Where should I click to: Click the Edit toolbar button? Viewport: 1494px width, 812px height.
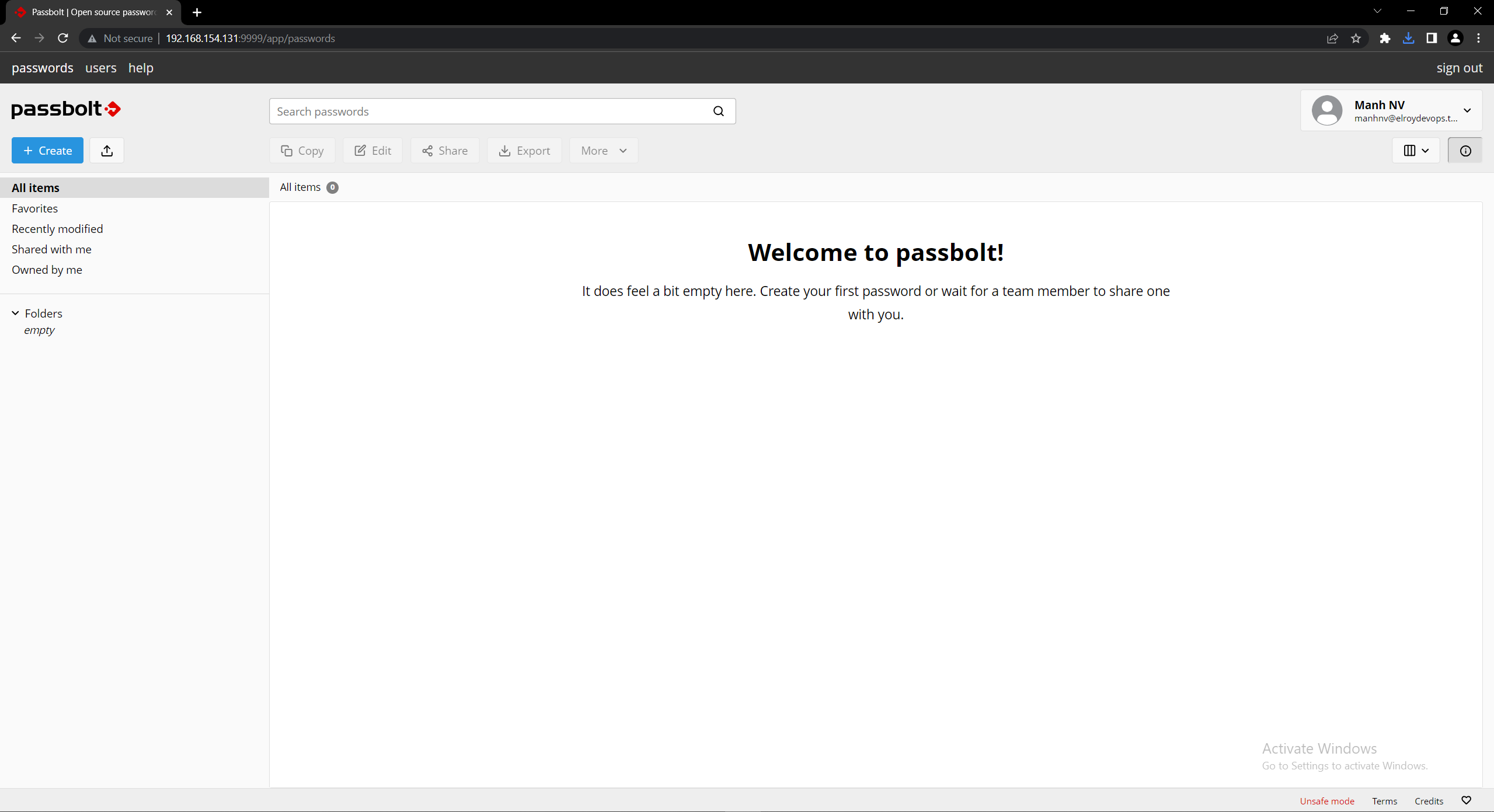pyautogui.click(x=373, y=151)
